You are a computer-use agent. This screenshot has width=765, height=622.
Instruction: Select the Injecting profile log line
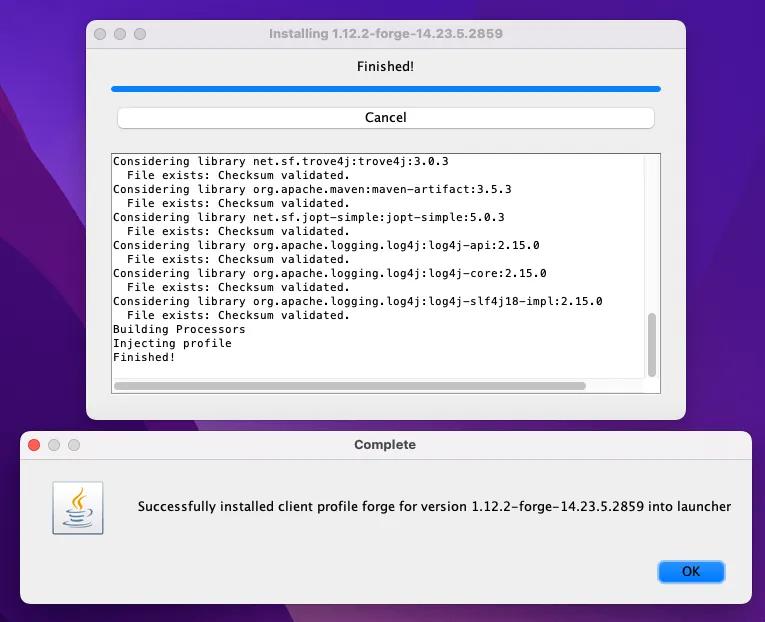(x=172, y=343)
